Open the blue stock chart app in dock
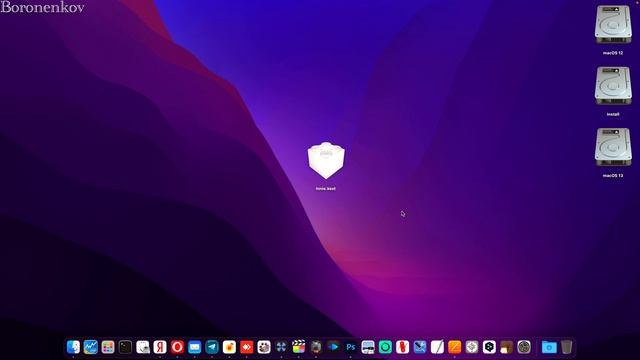The height and width of the screenshot is (360, 640). pos(91,347)
